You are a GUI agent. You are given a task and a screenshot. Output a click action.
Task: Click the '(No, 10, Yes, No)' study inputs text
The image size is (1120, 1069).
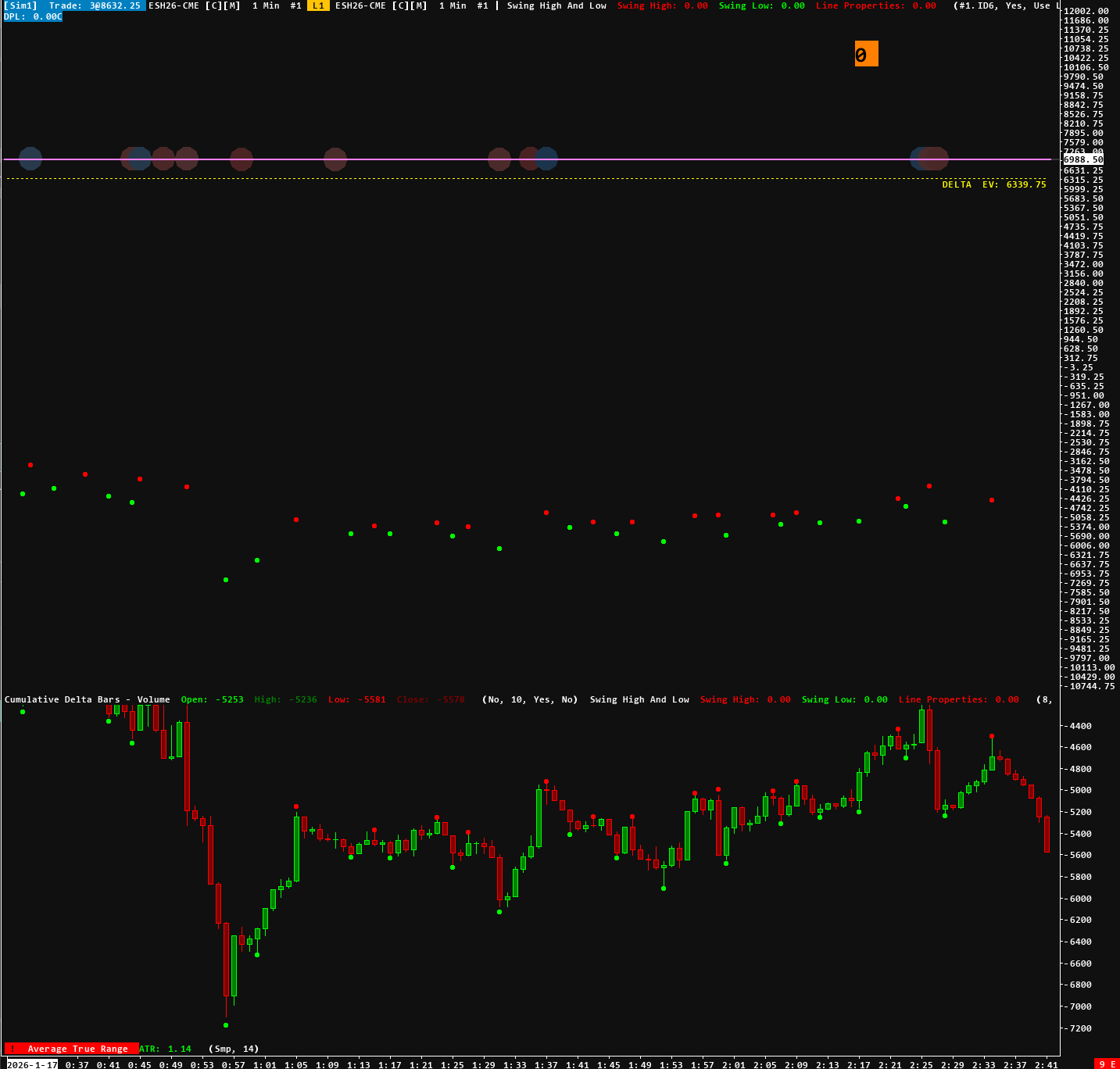point(530,699)
